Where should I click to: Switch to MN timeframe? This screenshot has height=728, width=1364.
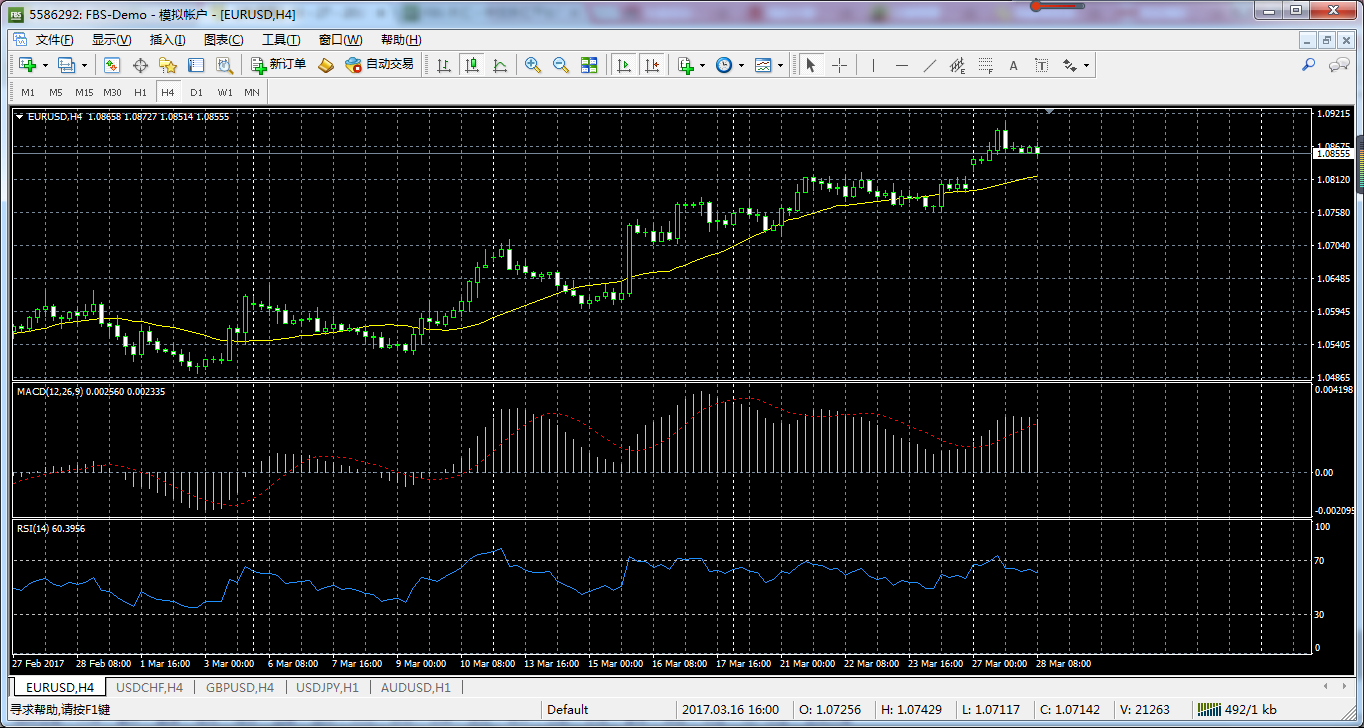coord(252,92)
